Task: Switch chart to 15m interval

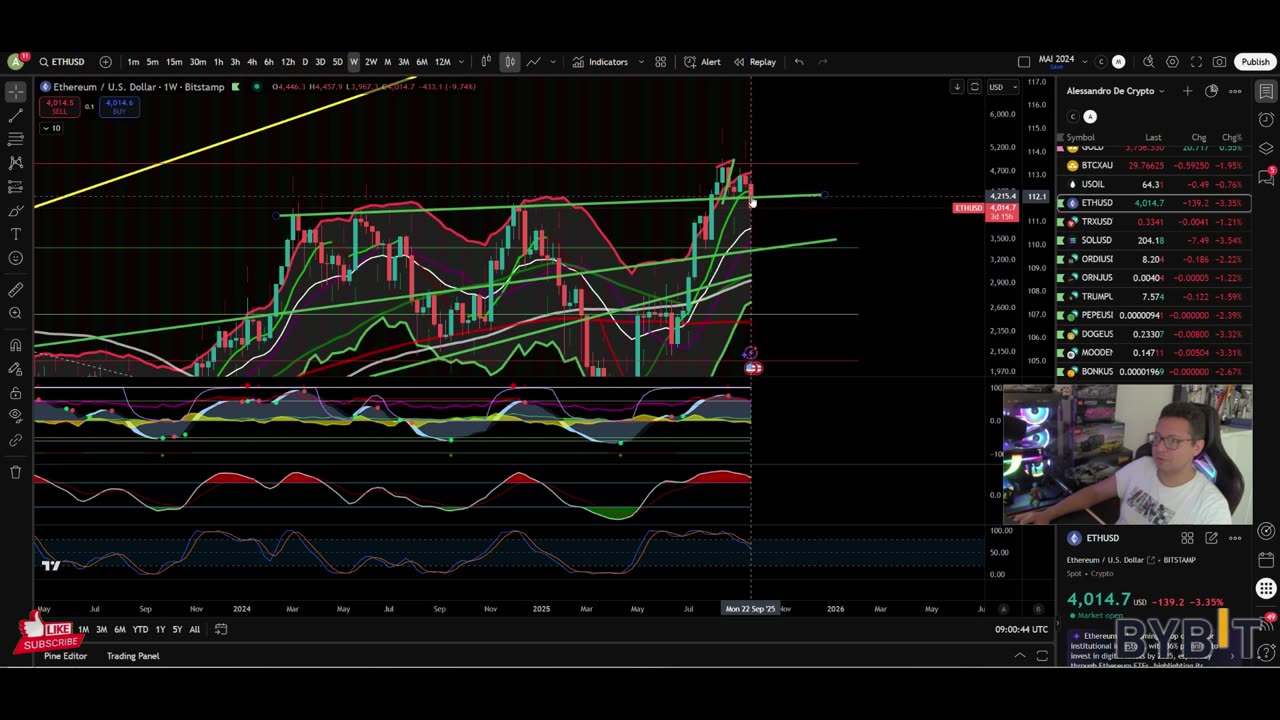Action: (x=174, y=62)
